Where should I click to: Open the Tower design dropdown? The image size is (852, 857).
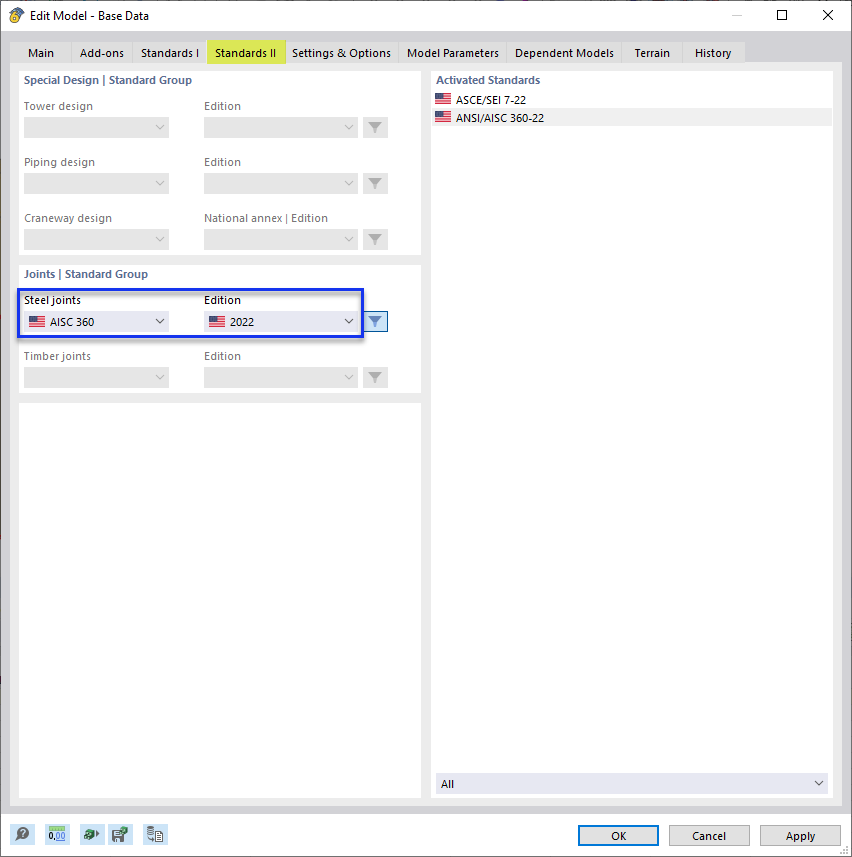coord(96,127)
